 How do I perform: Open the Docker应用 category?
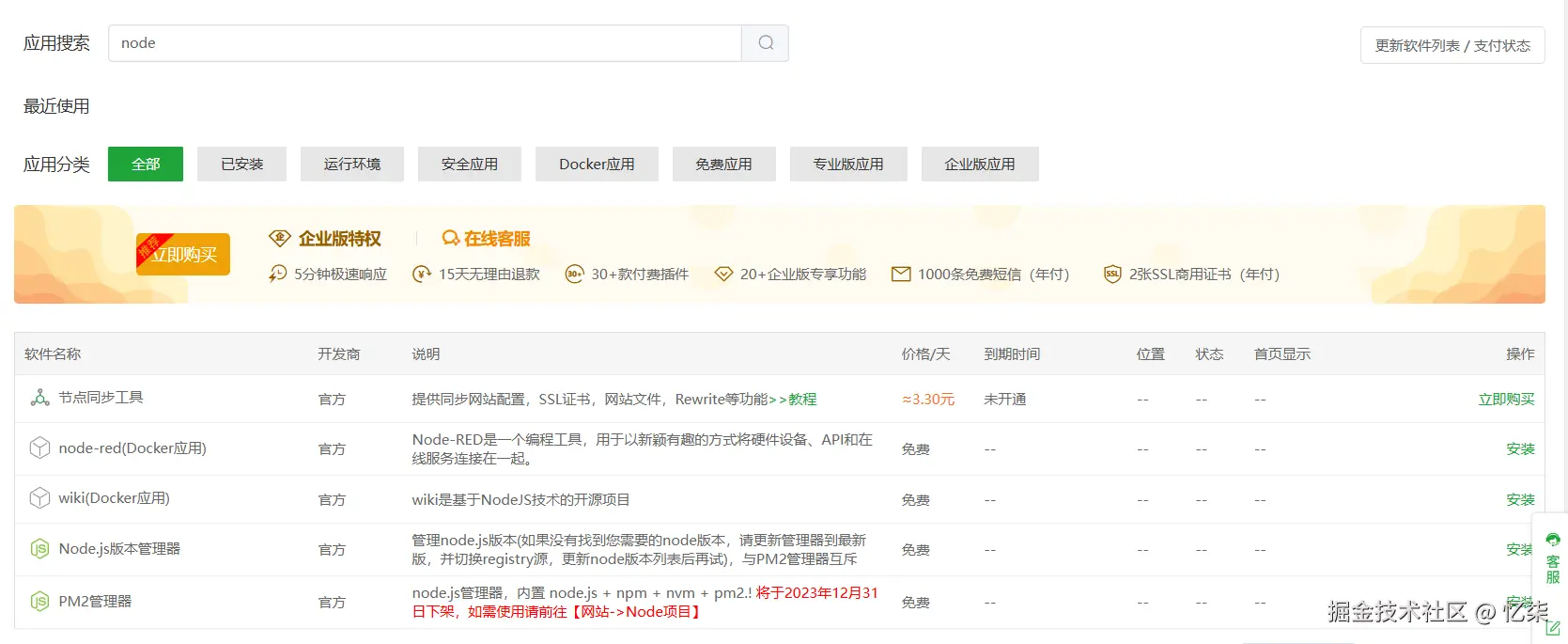tap(597, 165)
